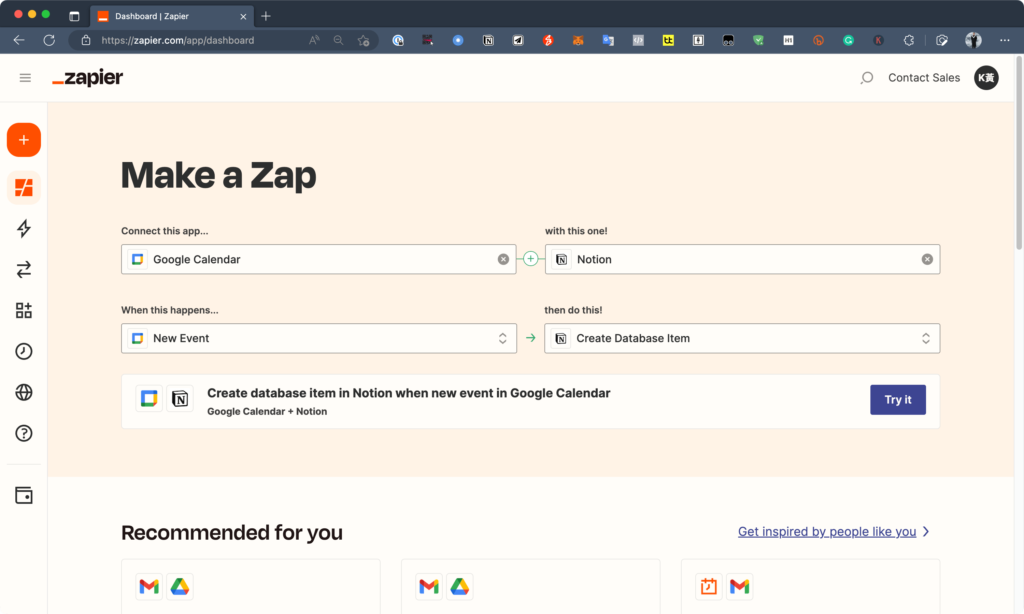Open the Explore globe icon in sidebar
The image size is (1024, 614).
[x=24, y=392]
